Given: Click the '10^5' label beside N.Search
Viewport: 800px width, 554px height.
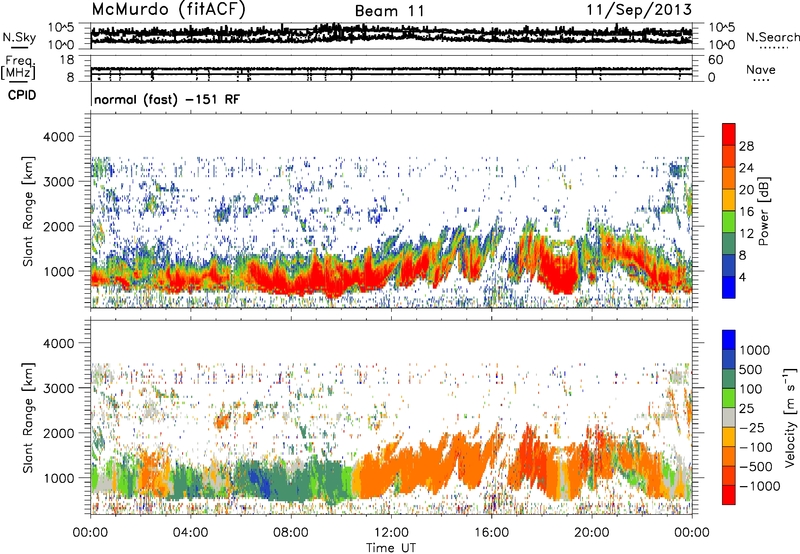Looking at the screenshot, I should (721, 28).
